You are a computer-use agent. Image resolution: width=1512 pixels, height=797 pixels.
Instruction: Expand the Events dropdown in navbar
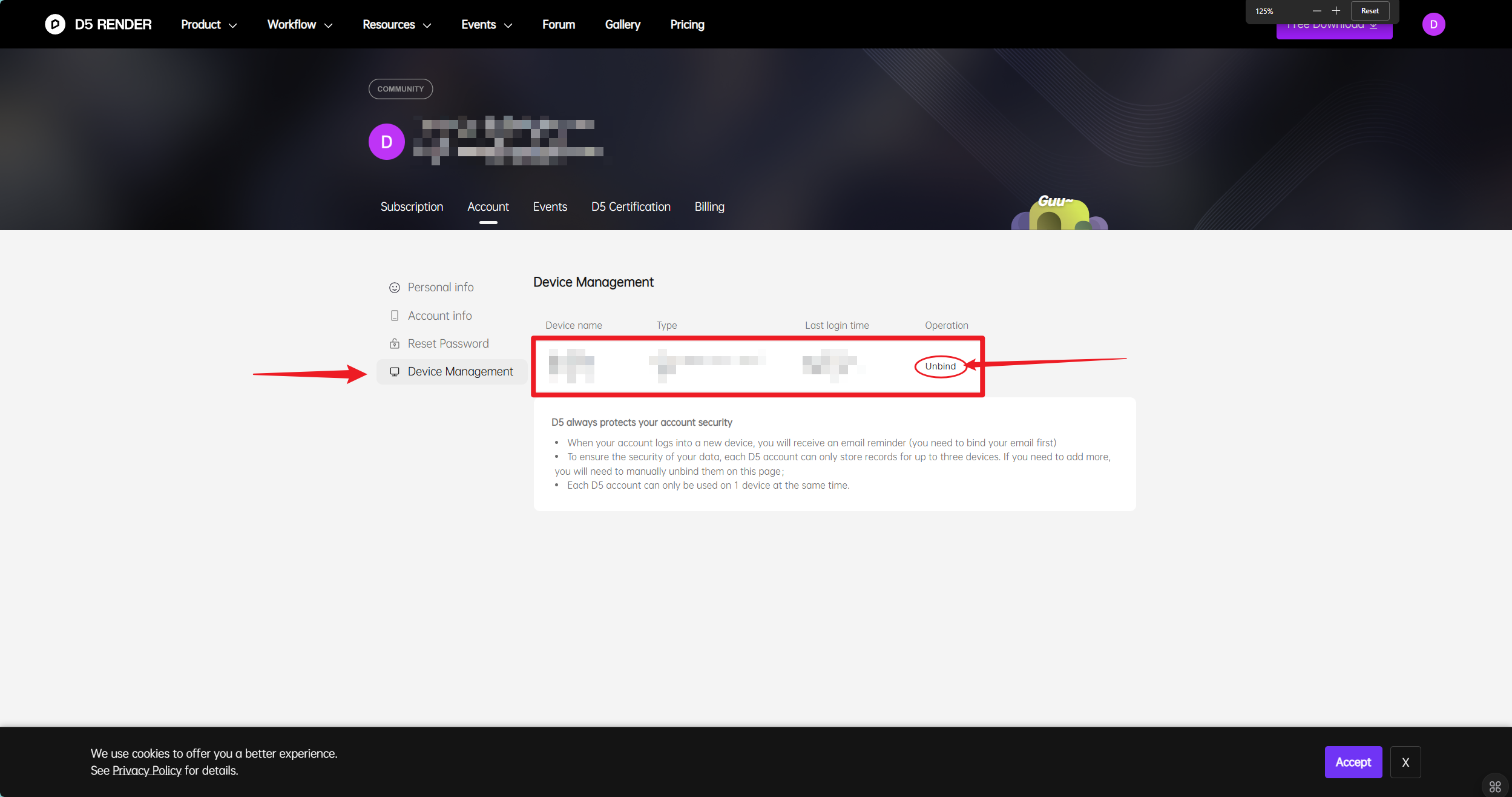(487, 25)
